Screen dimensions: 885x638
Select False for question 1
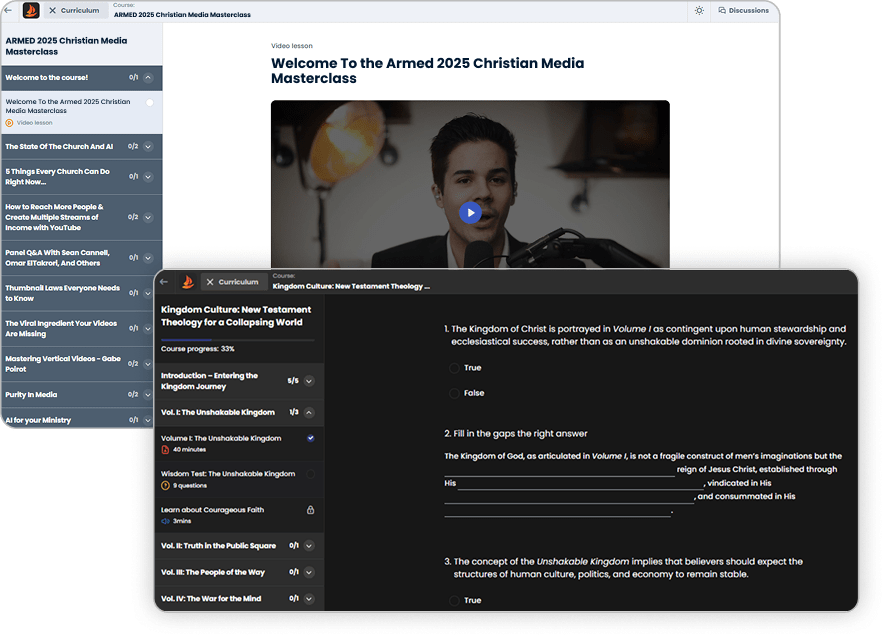pos(454,393)
